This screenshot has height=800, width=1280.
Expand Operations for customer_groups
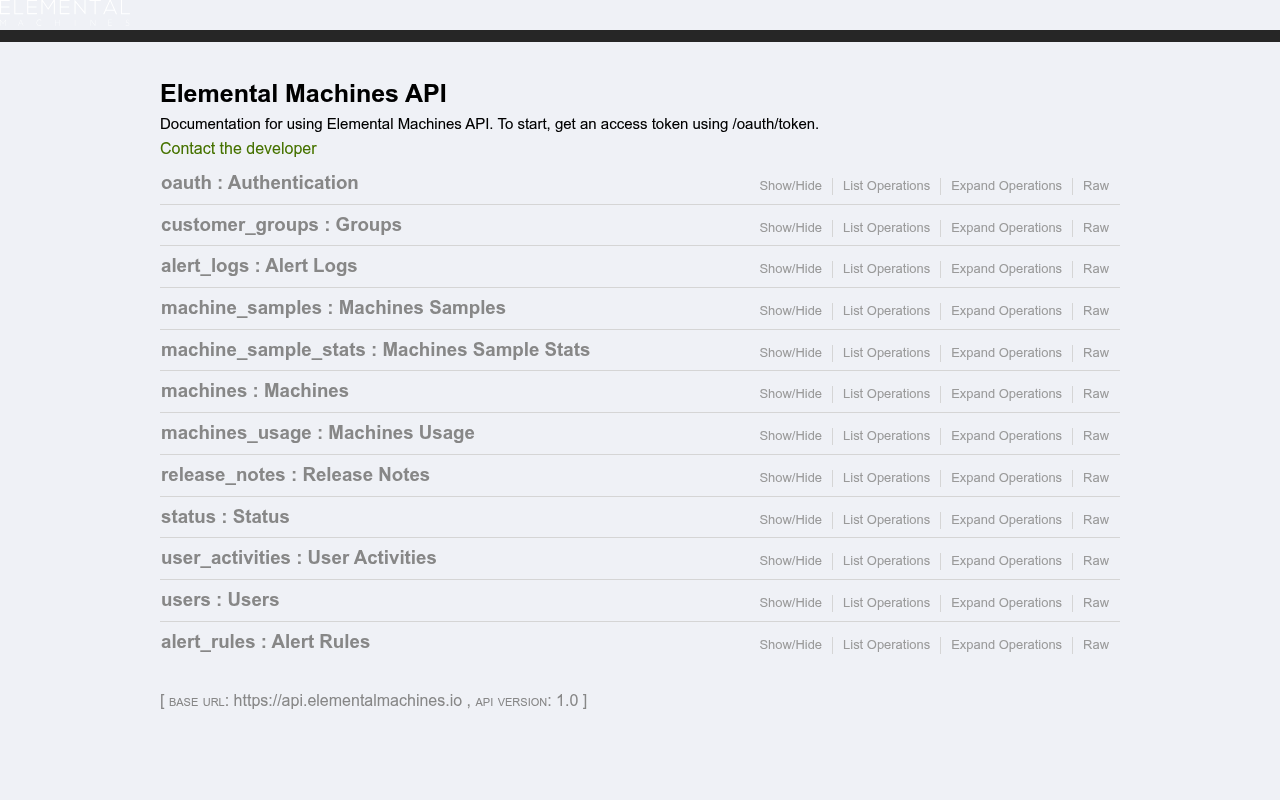click(x=1006, y=228)
